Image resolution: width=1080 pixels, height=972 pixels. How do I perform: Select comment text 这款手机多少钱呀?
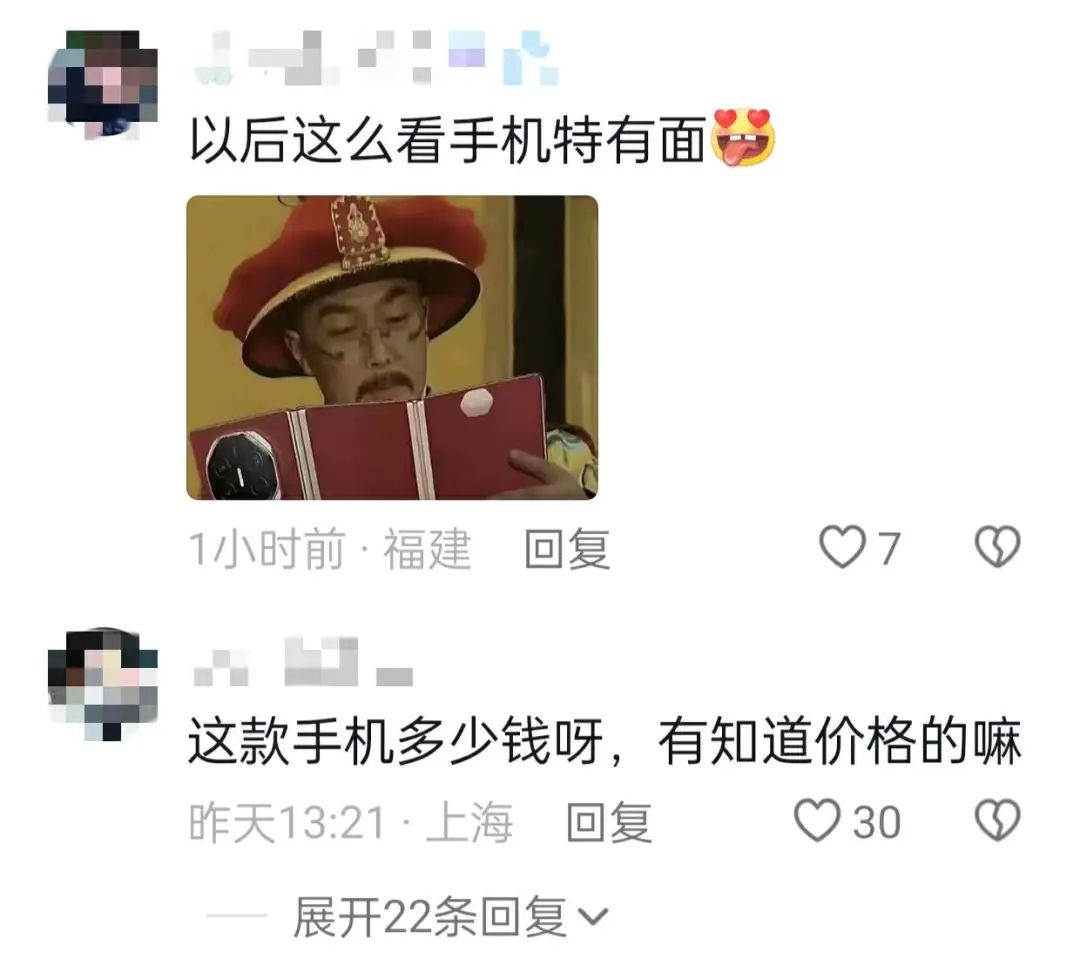pos(396,742)
